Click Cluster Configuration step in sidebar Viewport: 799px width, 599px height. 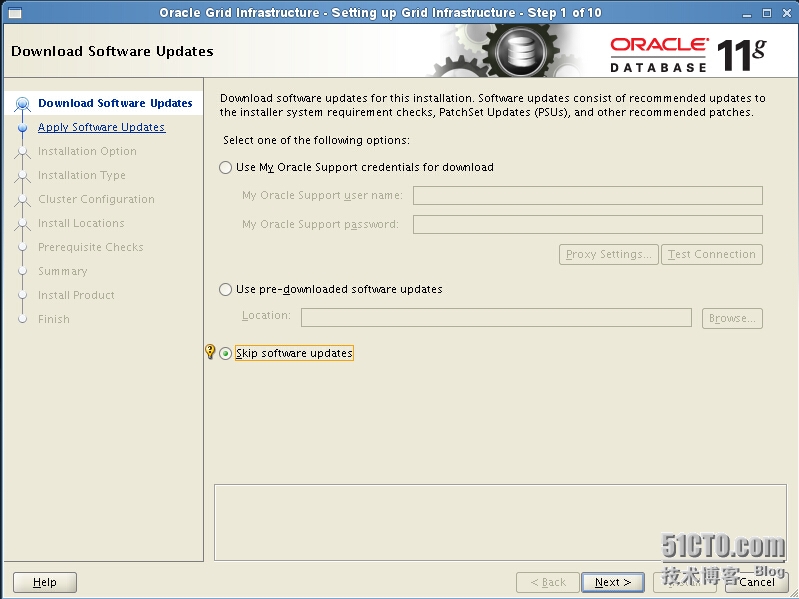coord(96,199)
